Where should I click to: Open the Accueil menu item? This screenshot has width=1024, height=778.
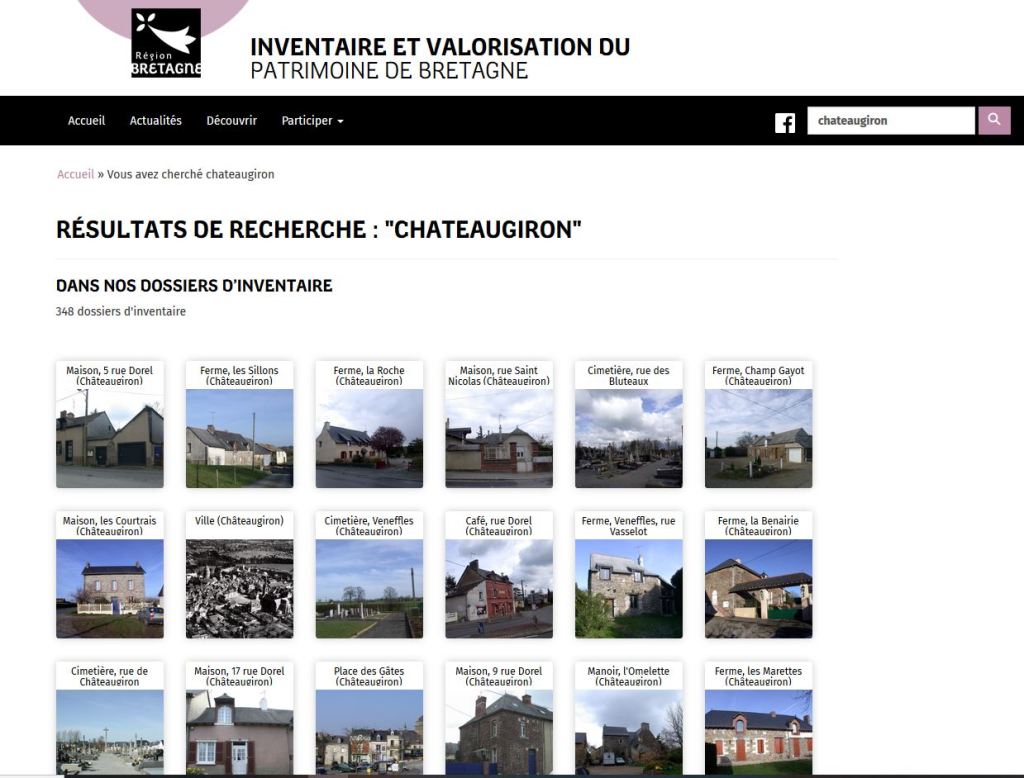[86, 121]
